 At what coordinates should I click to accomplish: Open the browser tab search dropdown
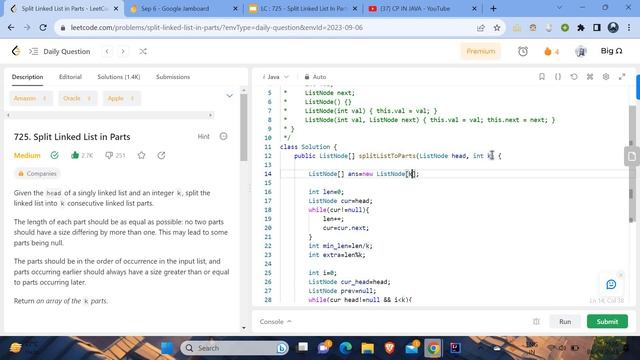pyautogui.click(x=559, y=8)
